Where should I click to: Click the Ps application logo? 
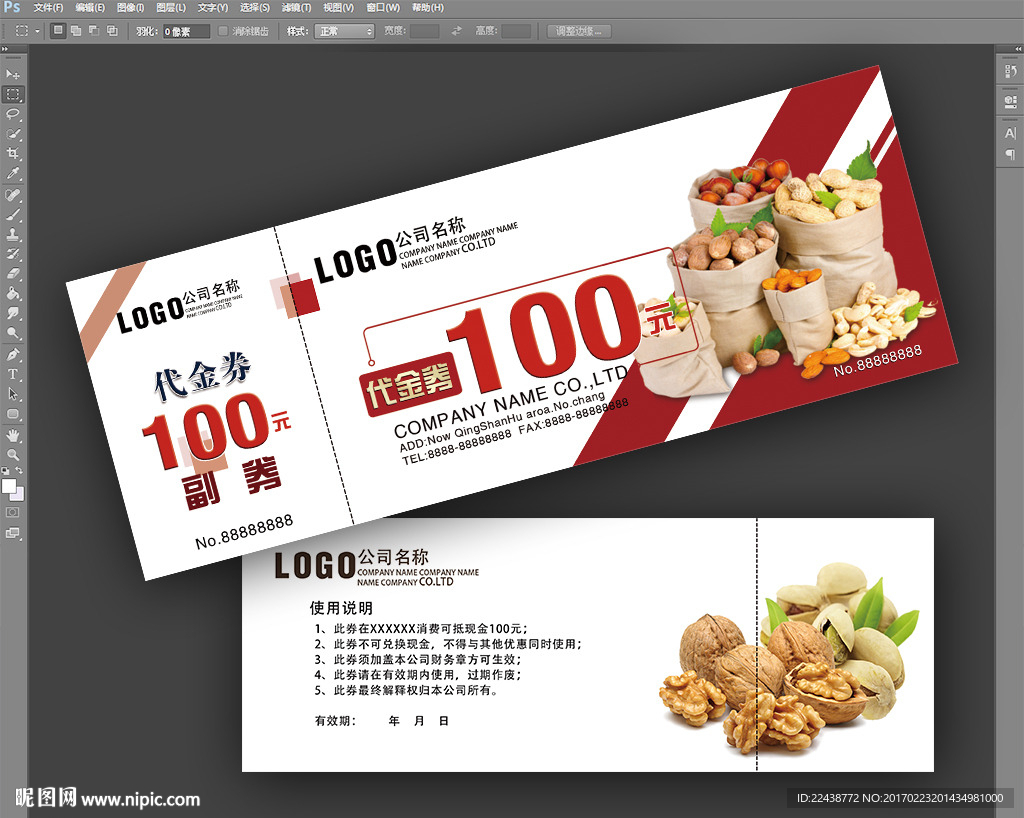tap(12, 7)
